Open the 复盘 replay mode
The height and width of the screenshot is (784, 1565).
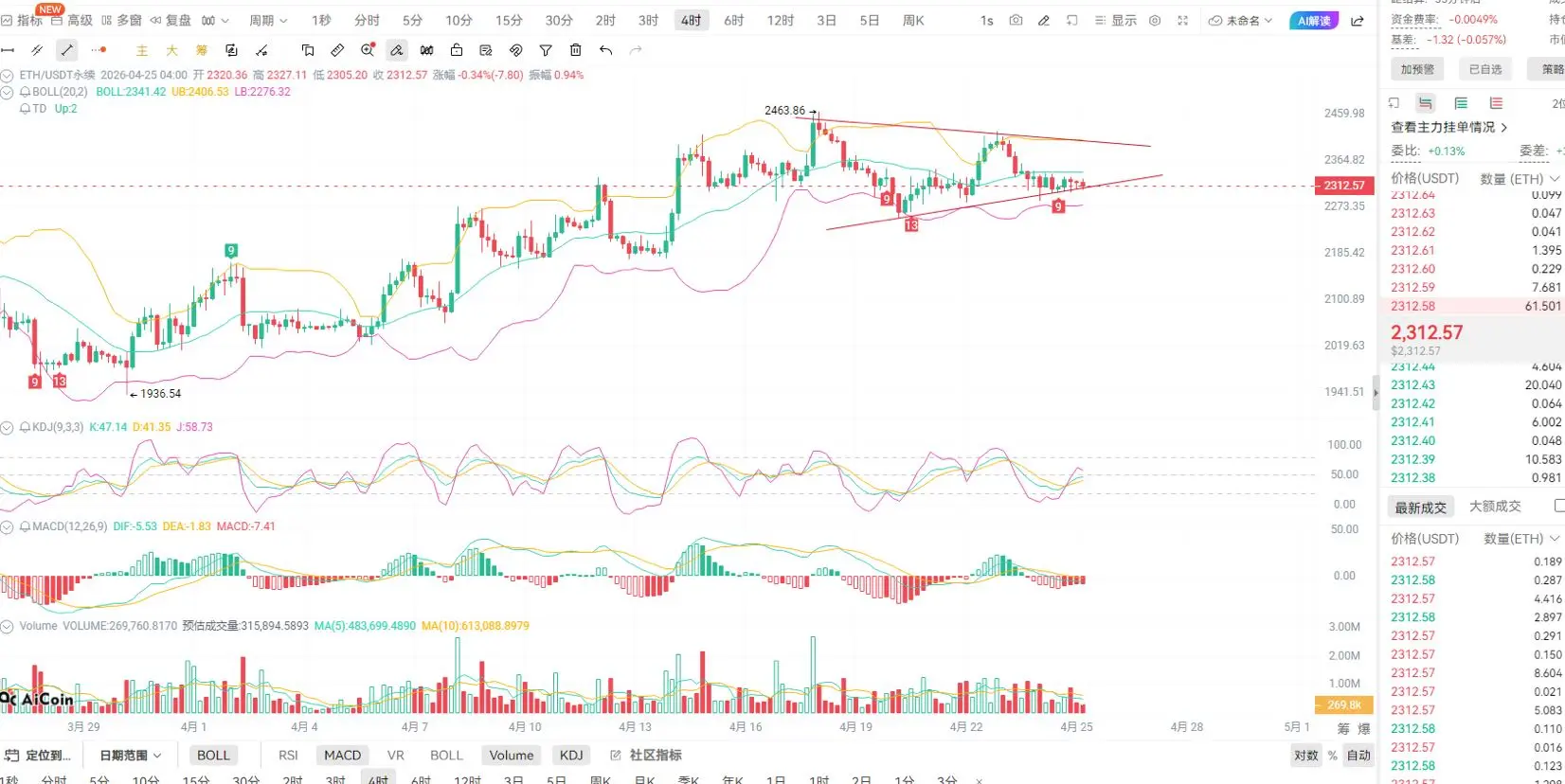[x=171, y=20]
